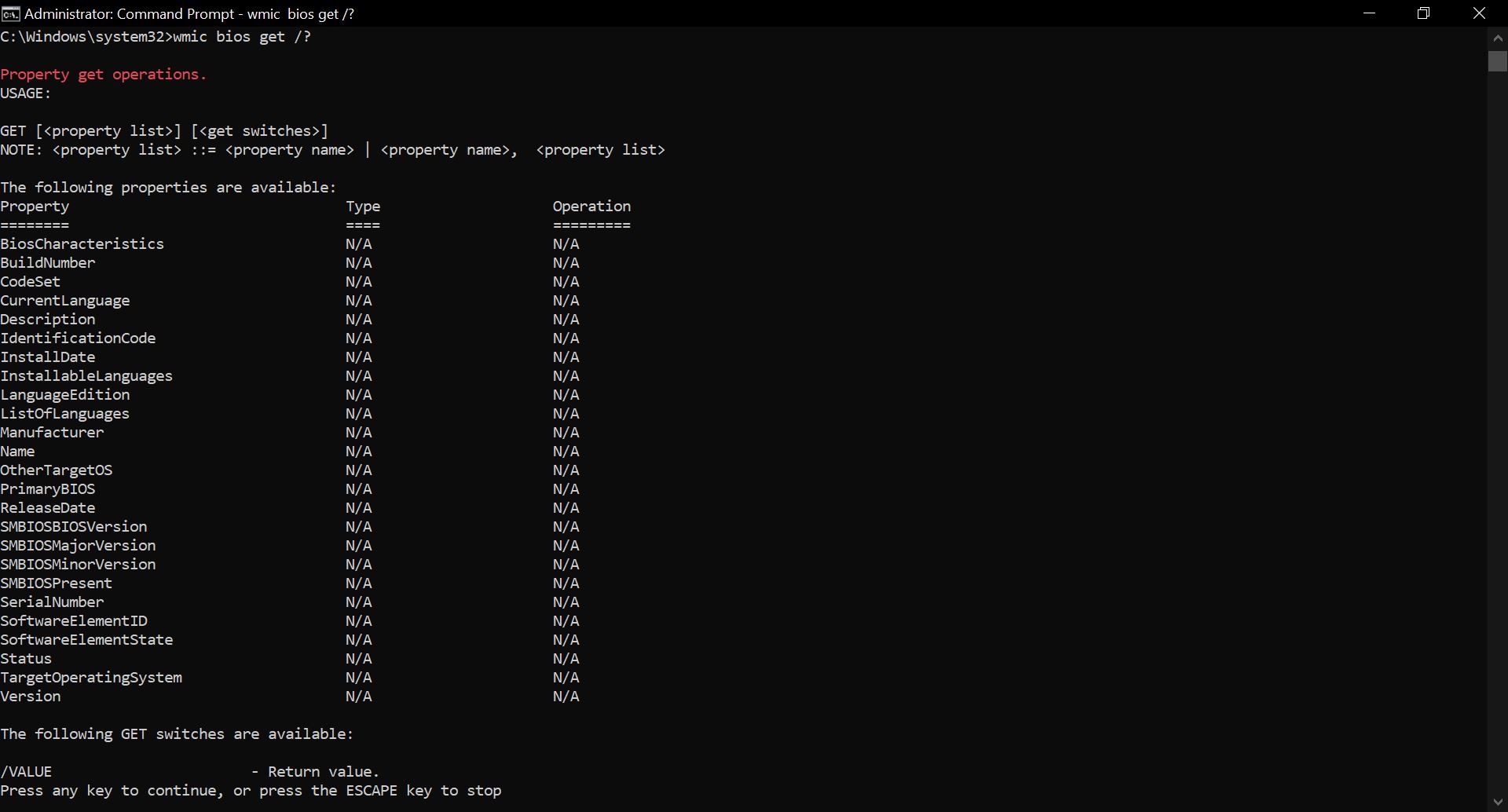Click the 'ListOfLanguages' property name

point(65,414)
